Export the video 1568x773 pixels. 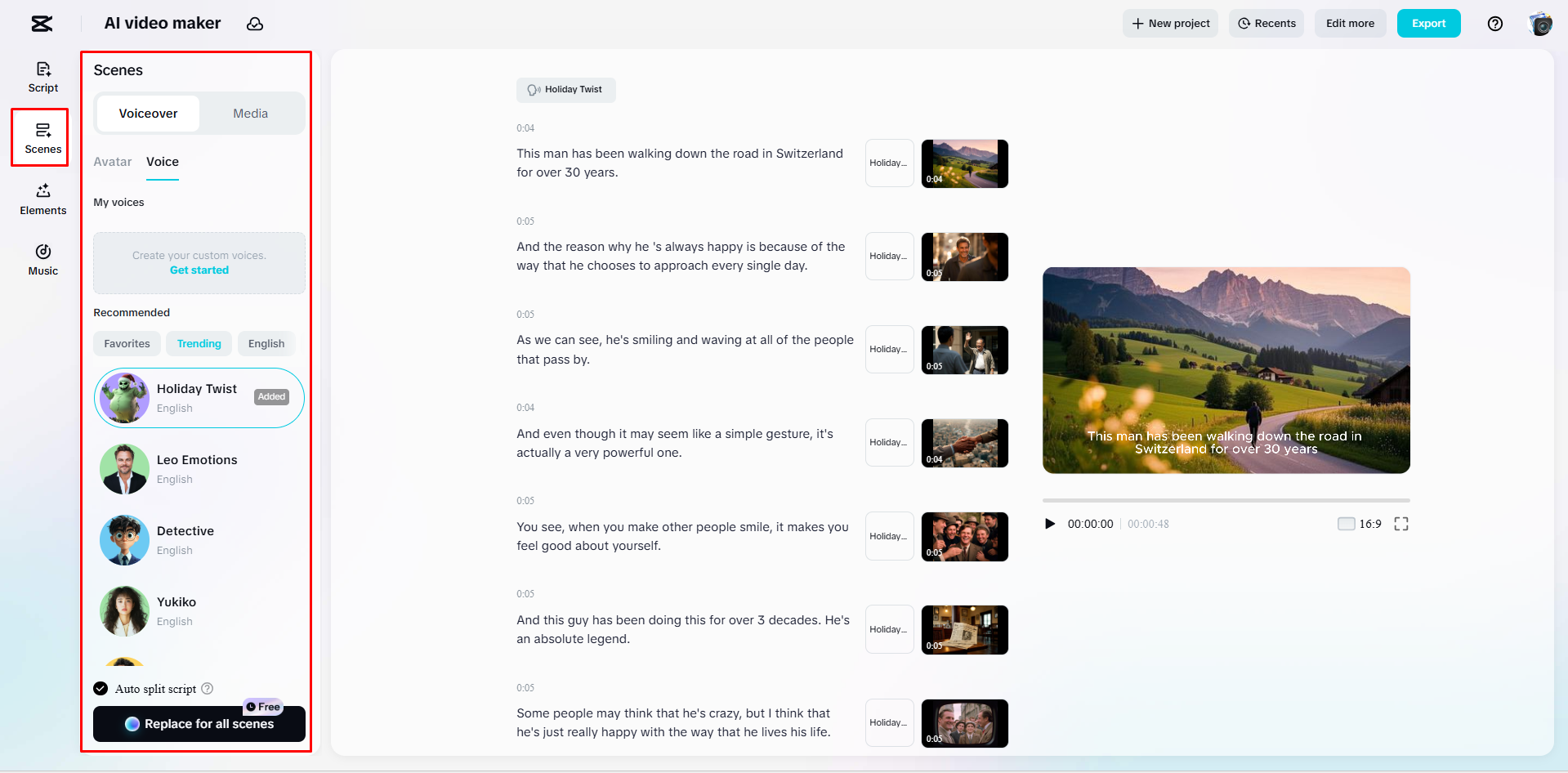click(1428, 24)
